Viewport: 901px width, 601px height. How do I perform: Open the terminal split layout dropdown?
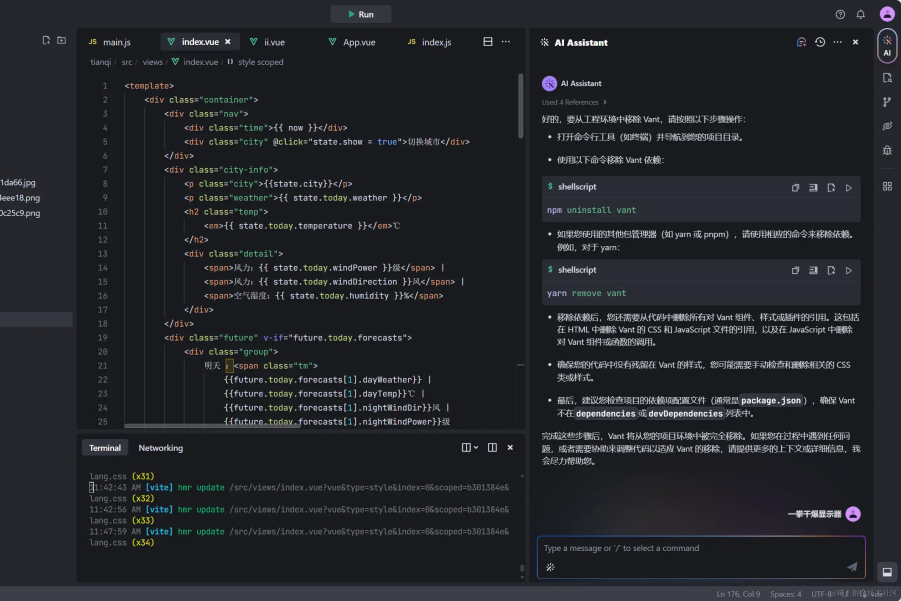(470, 448)
